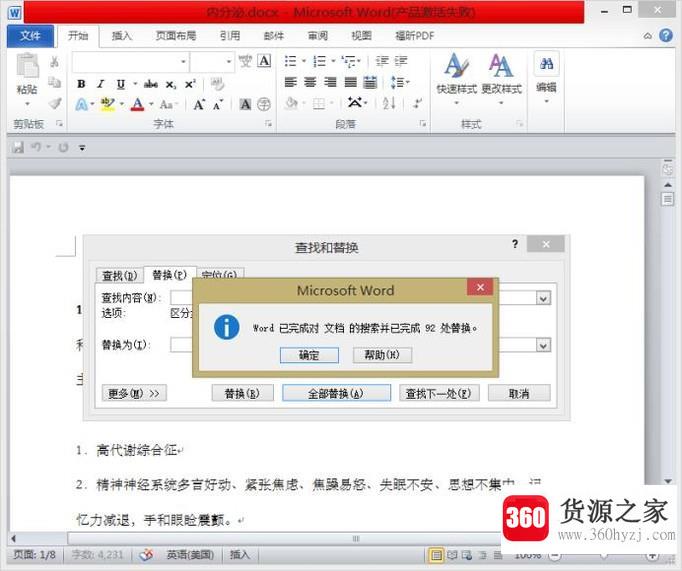This screenshot has height=571, width=682.
Task: Apply the red font color button
Action: click(137, 104)
